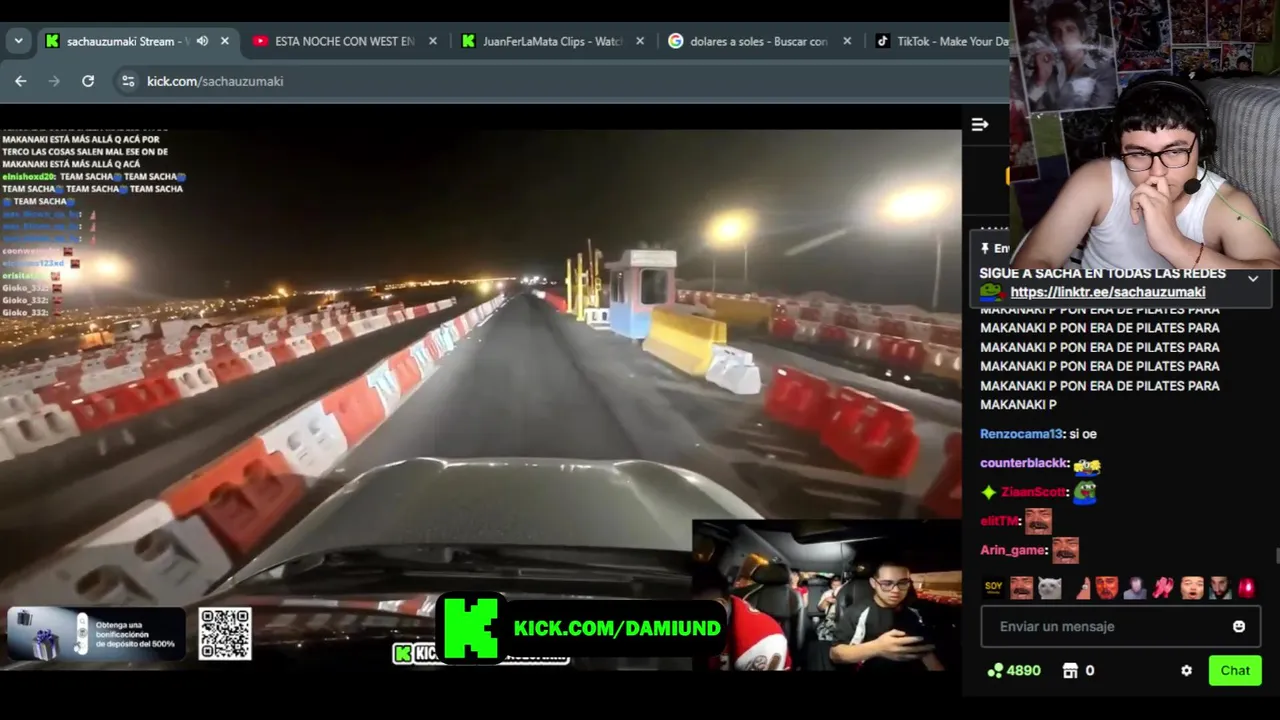Open chat settings gear icon
Screen dimensions: 1280x720
1186,671
